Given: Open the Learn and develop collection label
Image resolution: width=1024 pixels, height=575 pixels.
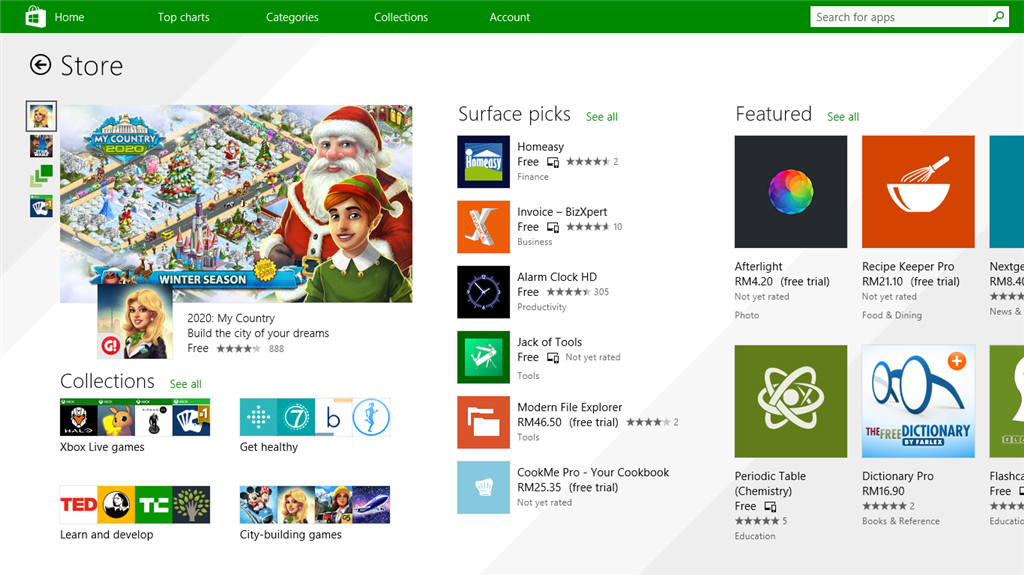Looking at the screenshot, I should tap(106, 534).
